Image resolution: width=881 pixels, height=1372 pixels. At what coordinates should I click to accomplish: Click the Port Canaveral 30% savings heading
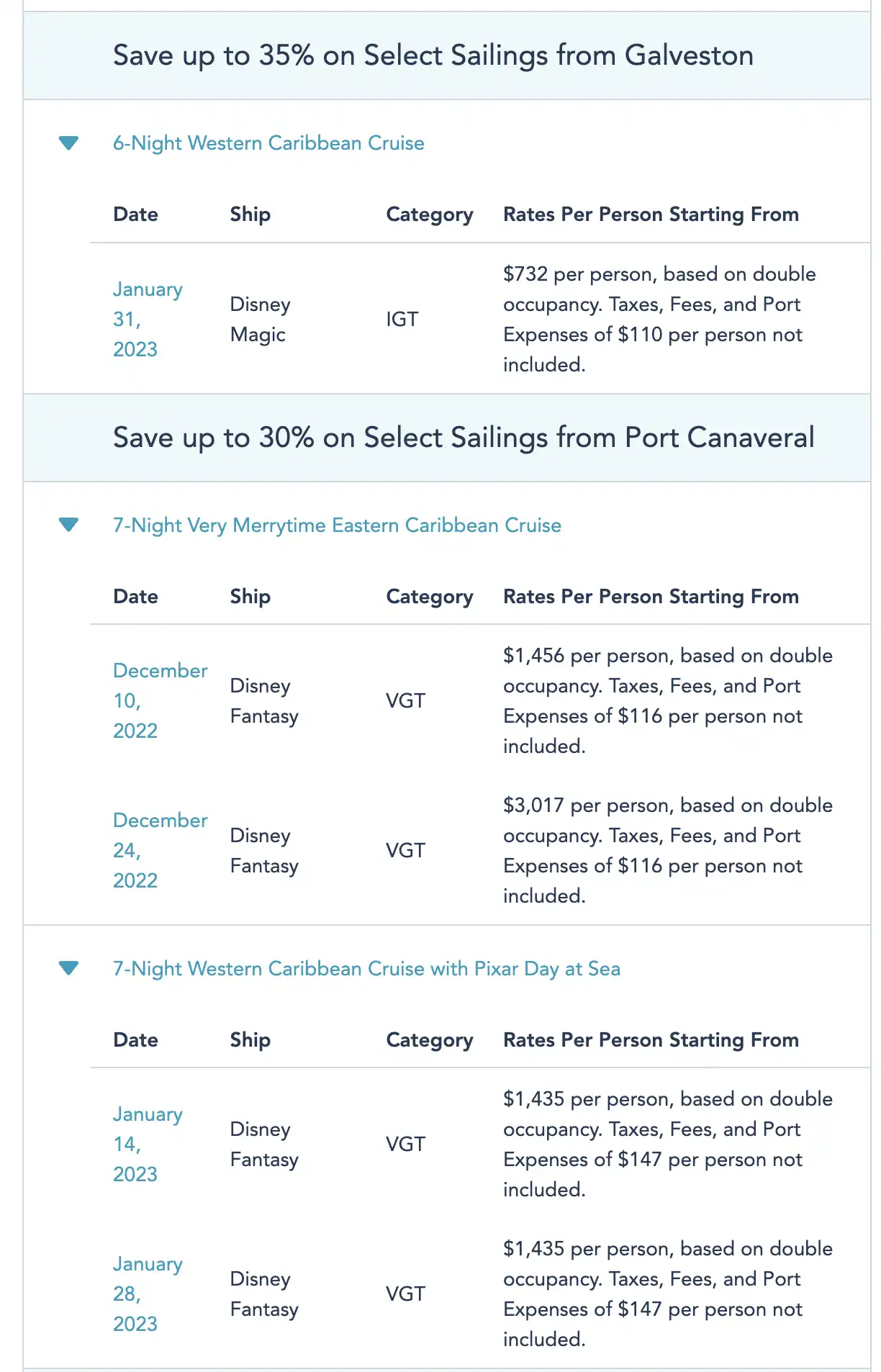tap(463, 438)
